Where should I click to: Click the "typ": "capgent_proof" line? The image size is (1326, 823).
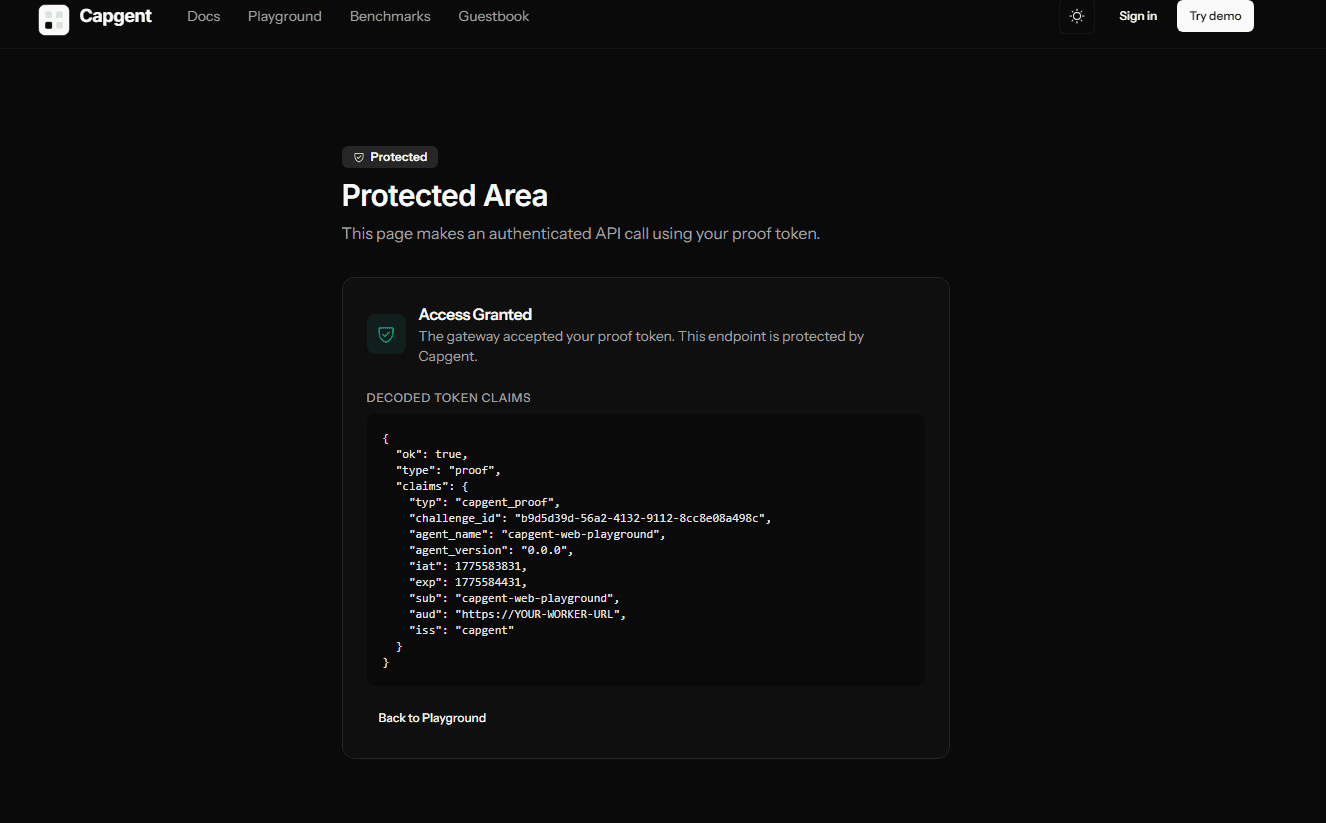point(485,502)
